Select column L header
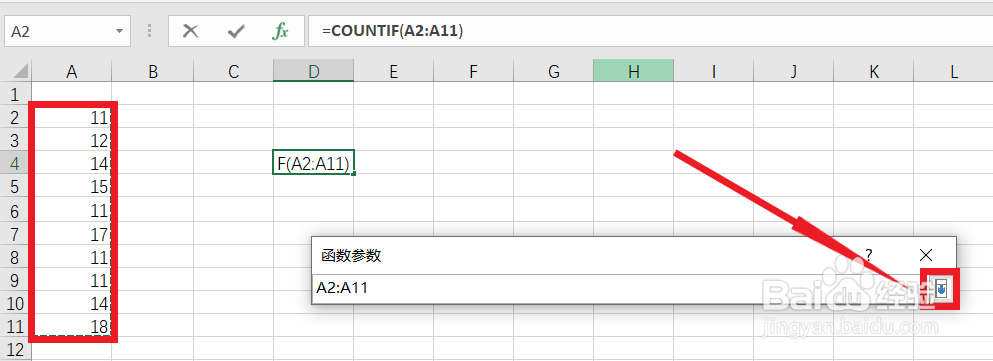Viewport: 993px width, 361px height. pyautogui.click(x=954, y=72)
